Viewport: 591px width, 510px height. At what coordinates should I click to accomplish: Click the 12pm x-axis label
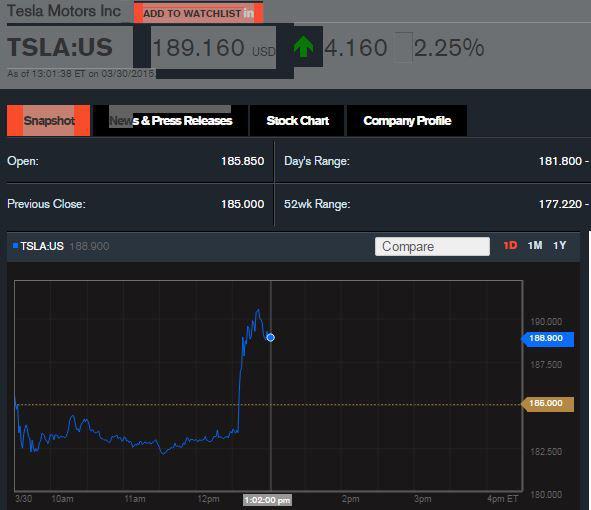(x=208, y=499)
